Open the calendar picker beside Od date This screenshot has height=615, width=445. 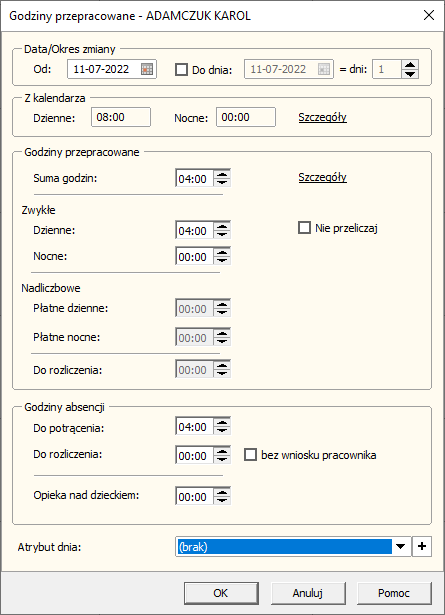[147, 69]
